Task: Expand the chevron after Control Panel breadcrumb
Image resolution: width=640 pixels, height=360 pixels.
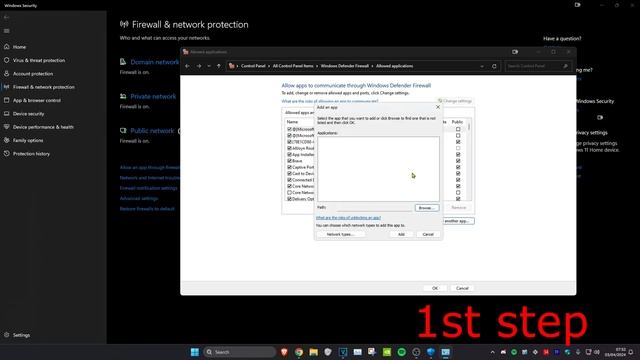Action: (269, 66)
